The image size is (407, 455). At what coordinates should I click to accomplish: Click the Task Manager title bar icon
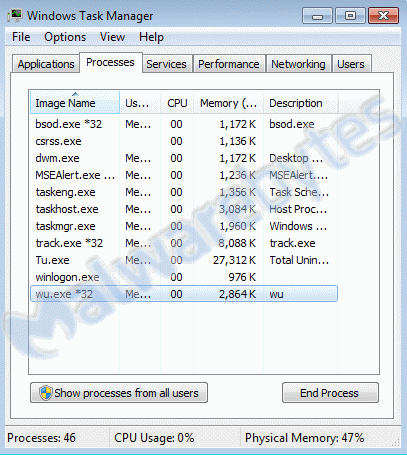[x=15, y=16]
